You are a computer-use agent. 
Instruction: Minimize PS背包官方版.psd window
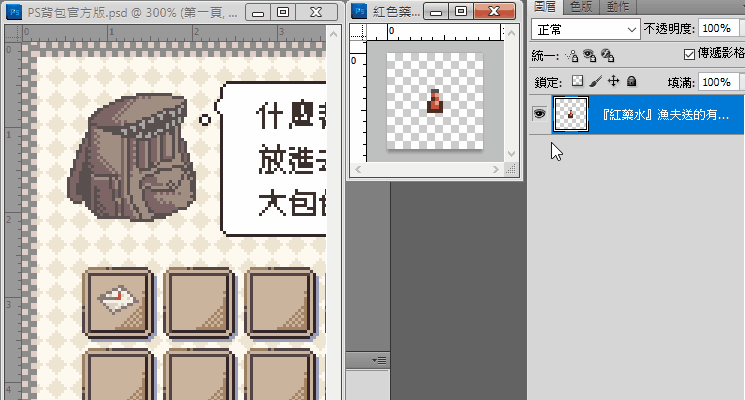[258, 12]
